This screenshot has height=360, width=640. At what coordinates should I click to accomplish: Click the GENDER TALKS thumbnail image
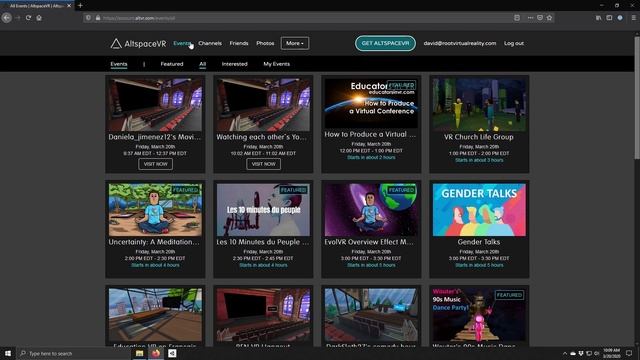479,209
